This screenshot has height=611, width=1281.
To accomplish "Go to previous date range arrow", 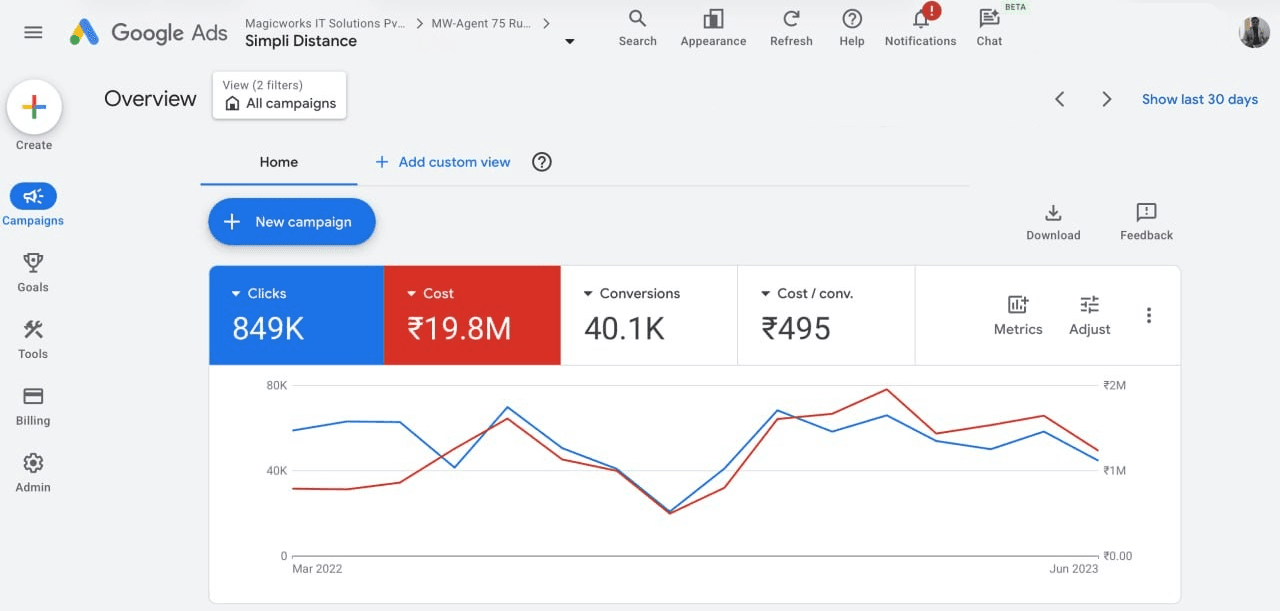I will tap(1060, 99).
